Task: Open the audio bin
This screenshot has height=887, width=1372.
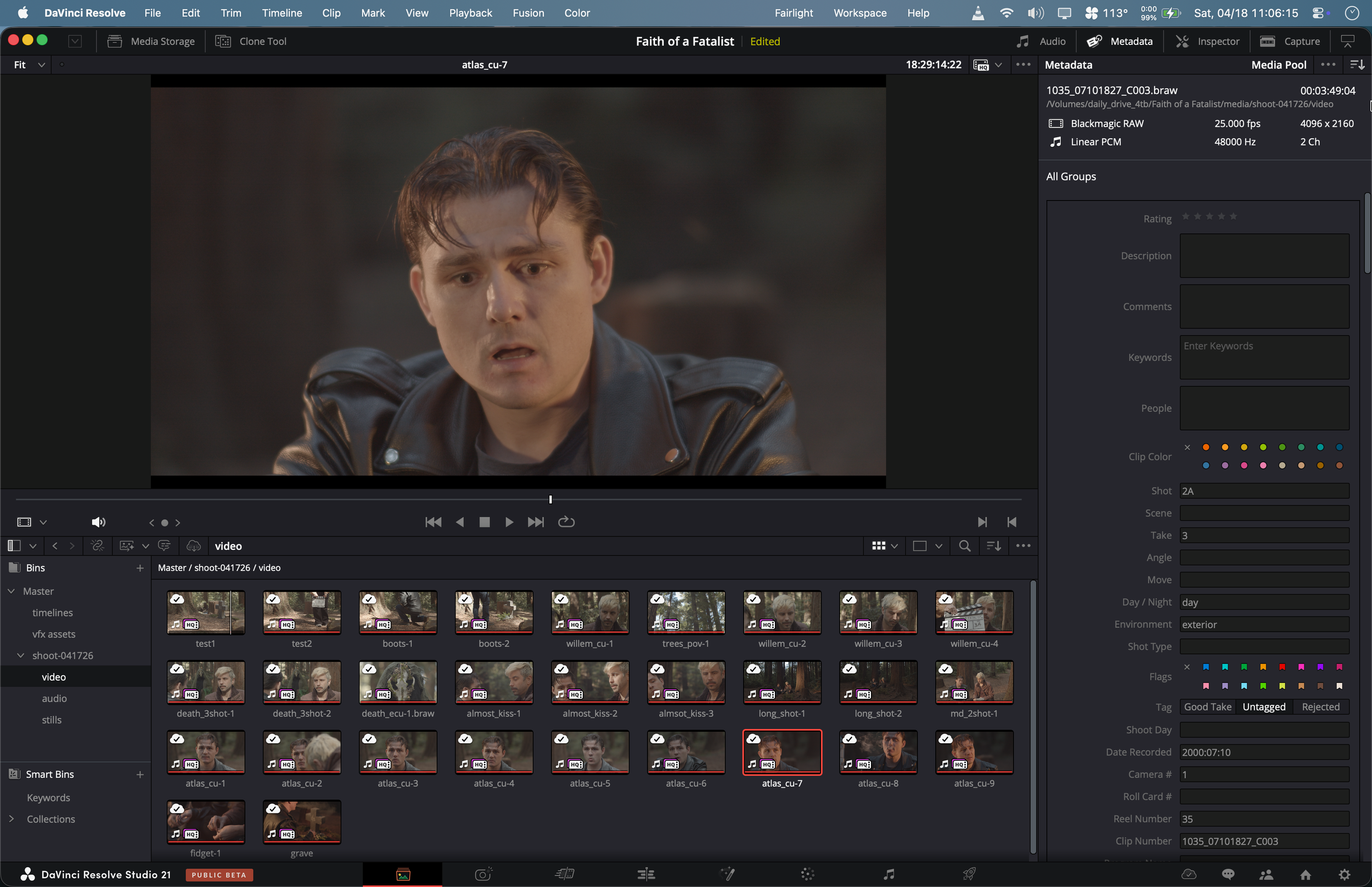Action: (x=54, y=699)
